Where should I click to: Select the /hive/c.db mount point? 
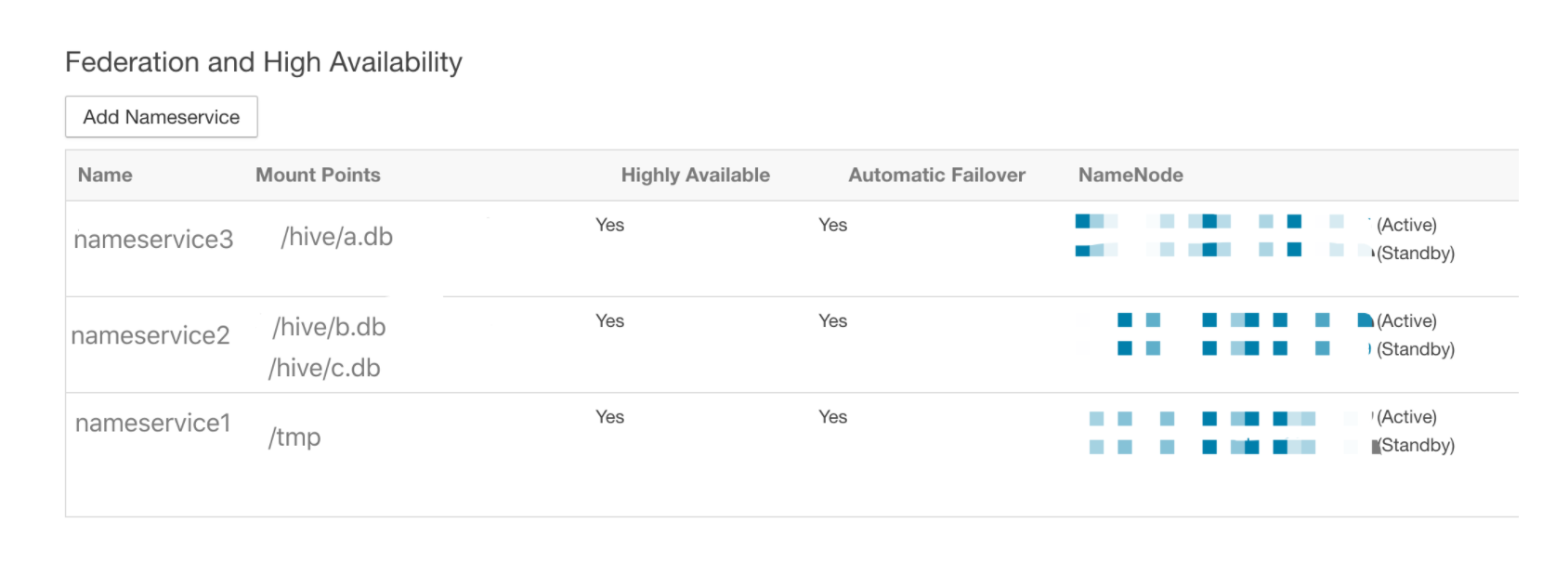click(x=324, y=368)
